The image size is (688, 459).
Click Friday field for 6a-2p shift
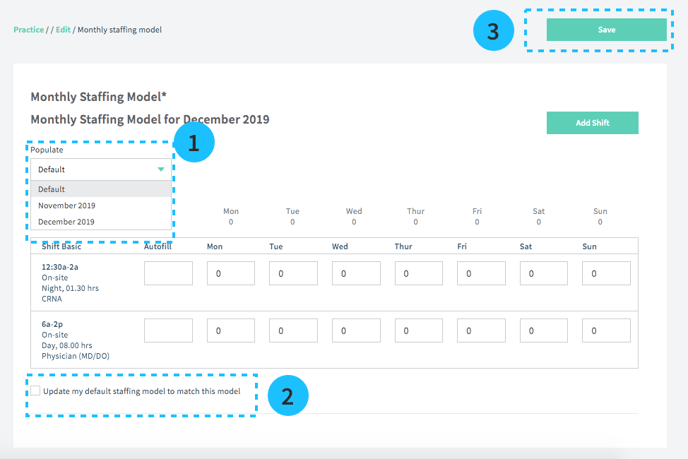pos(481,331)
